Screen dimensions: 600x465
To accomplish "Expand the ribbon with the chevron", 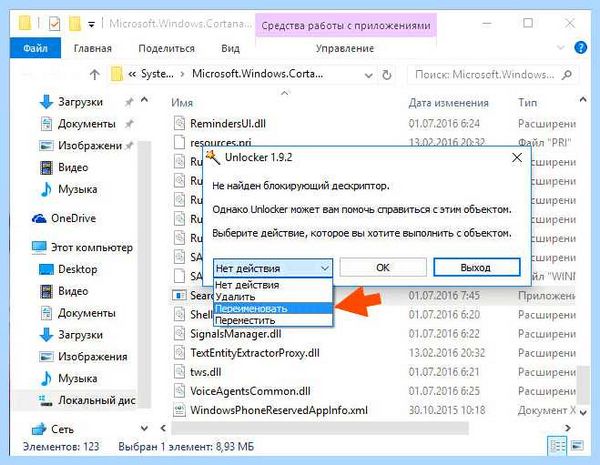I will [561, 48].
